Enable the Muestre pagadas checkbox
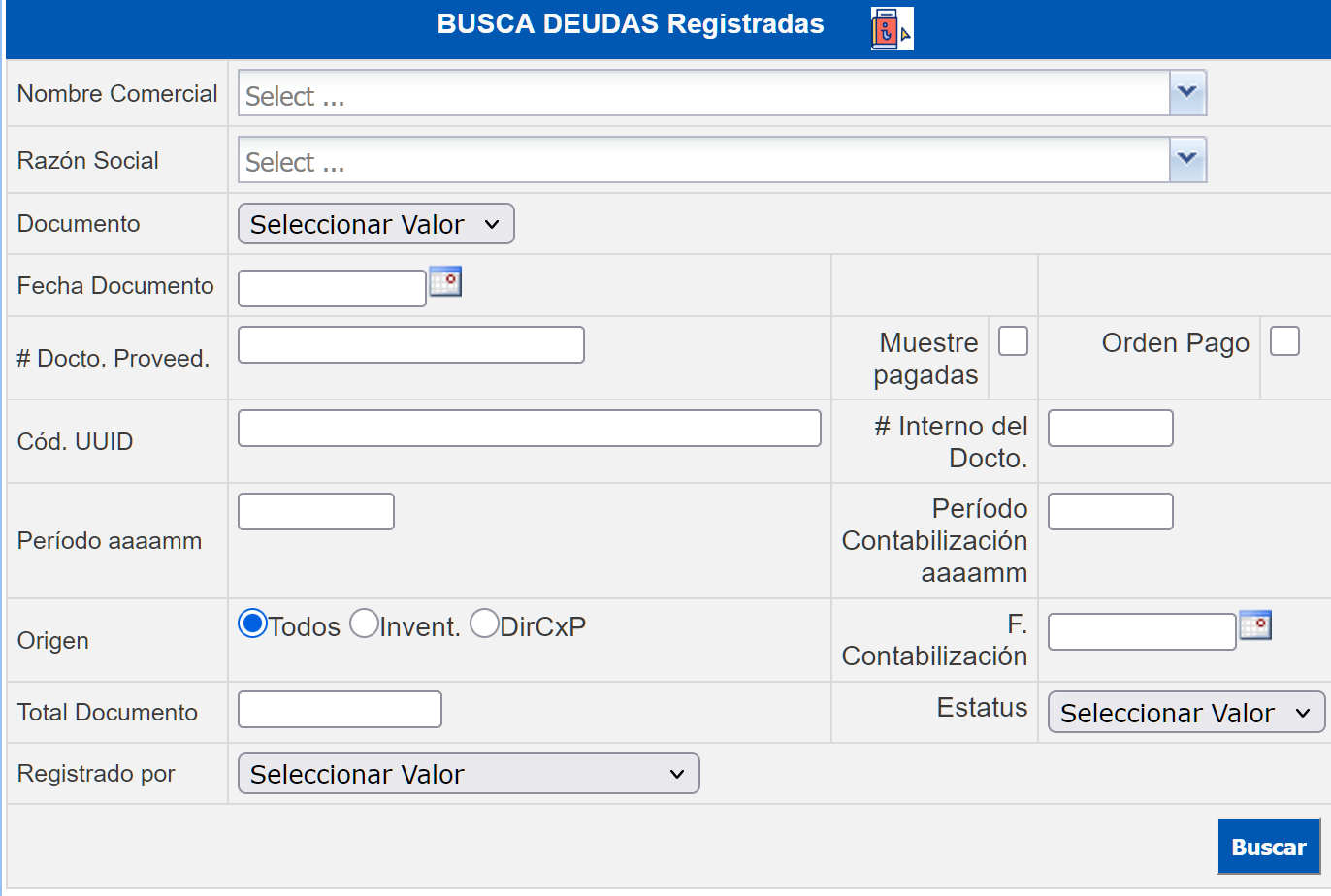The width and height of the screenshot is (1331, 896). click(x=1013, y=341)
